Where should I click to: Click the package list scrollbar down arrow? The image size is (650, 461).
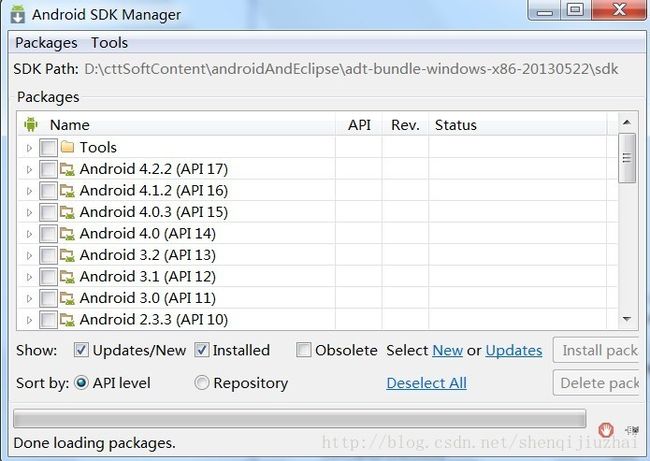coord(627,319)
